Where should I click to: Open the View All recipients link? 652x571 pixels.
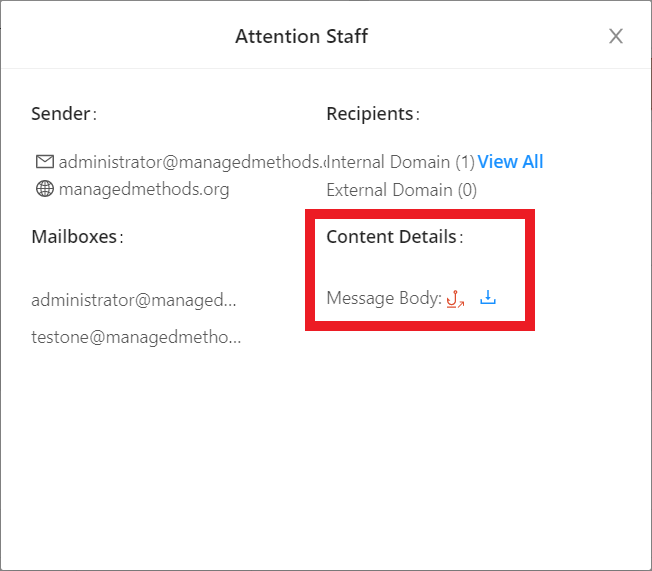pos(510,162)
